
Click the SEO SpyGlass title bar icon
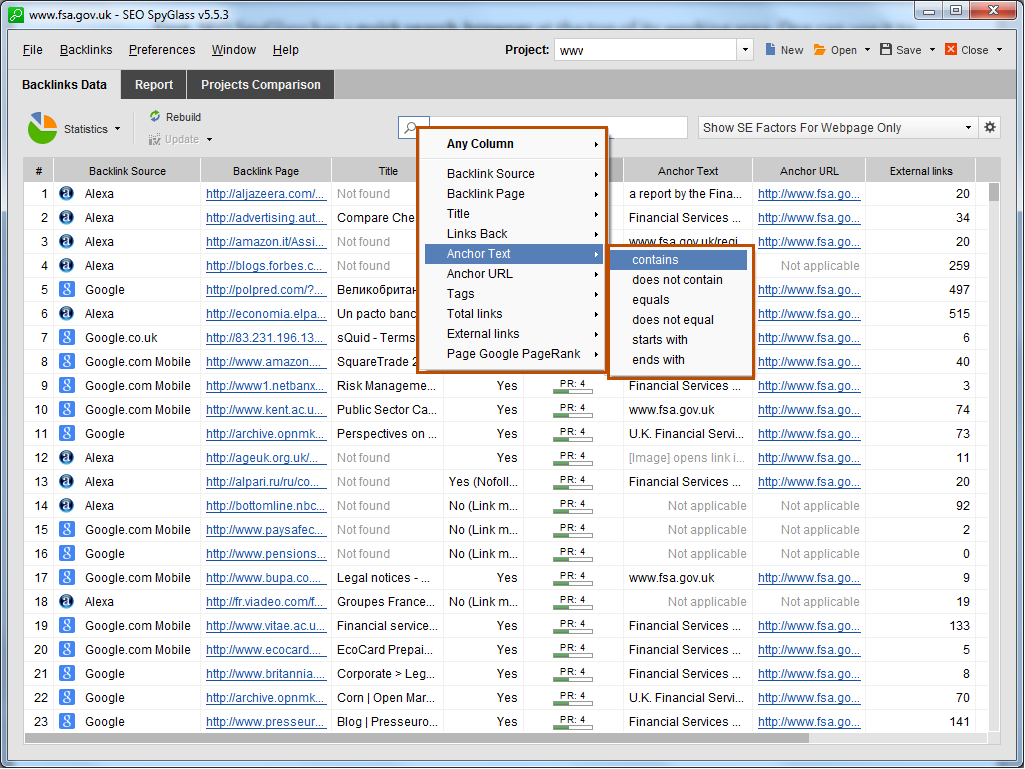(16, 14)
